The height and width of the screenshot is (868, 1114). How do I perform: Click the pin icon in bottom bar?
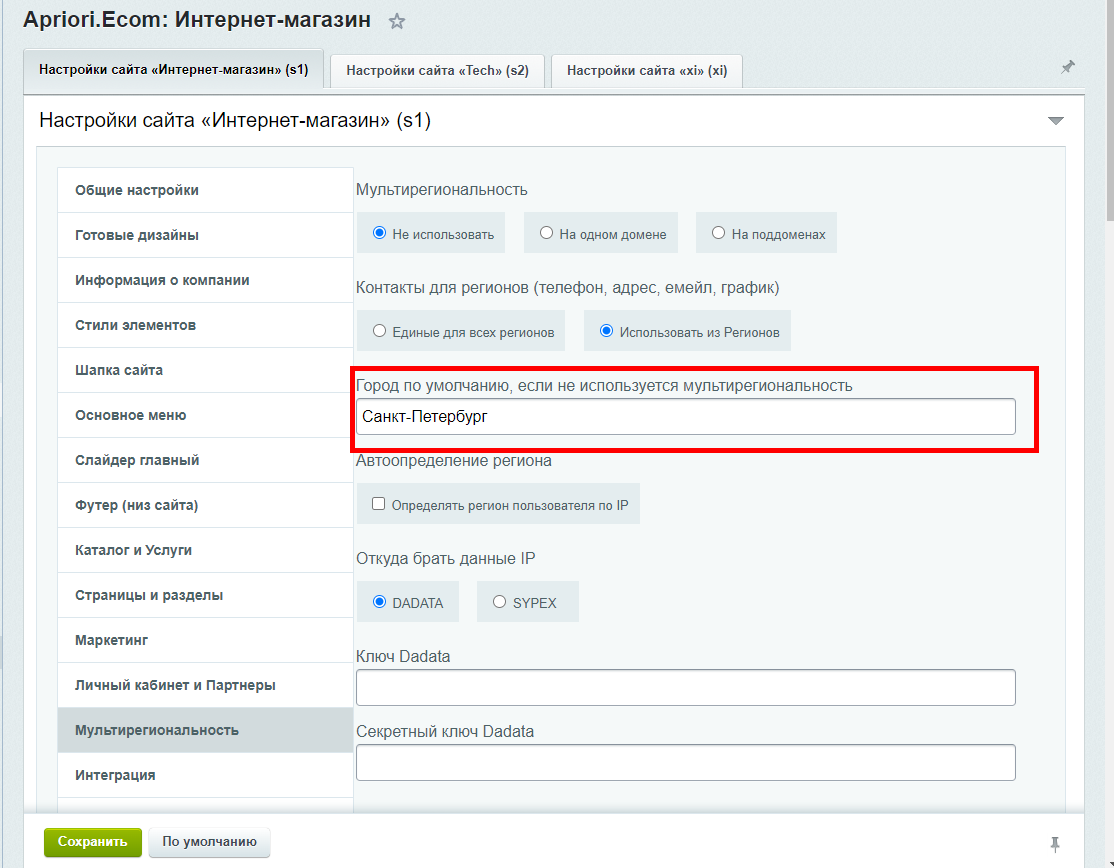pyautogui.click(x=1056, y=842)
